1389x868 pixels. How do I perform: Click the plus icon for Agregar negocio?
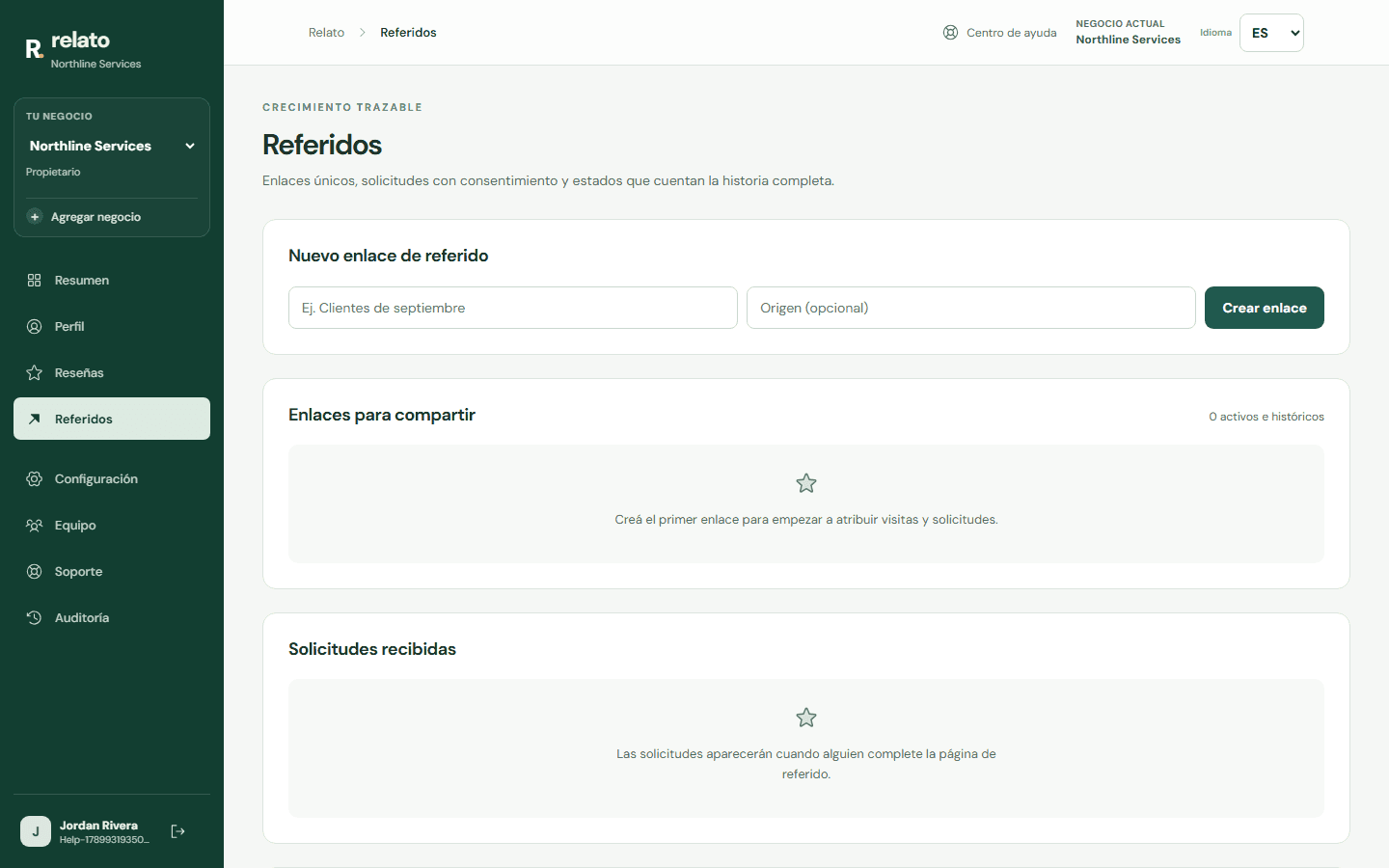coord(35,217)
